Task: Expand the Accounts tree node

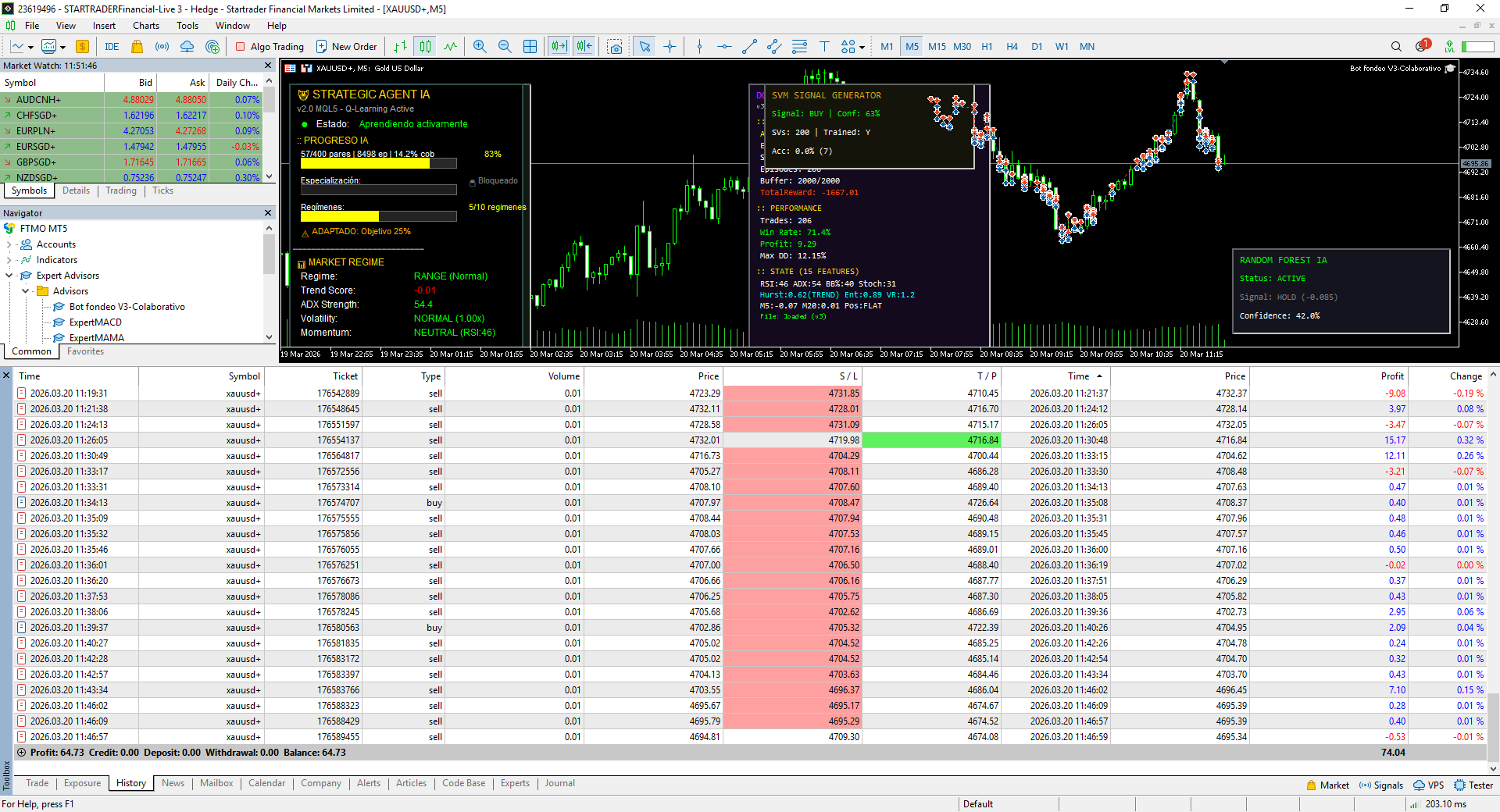Action: pos(9,244)
